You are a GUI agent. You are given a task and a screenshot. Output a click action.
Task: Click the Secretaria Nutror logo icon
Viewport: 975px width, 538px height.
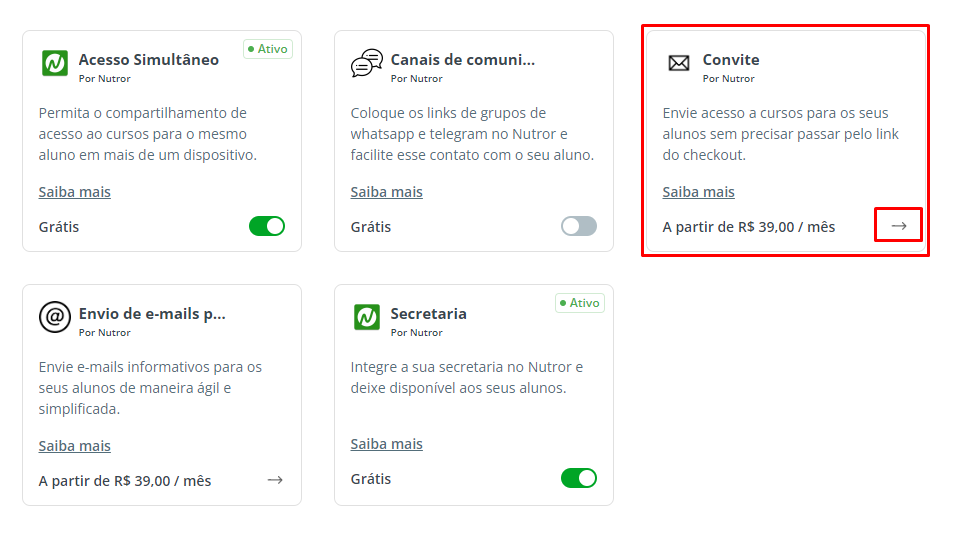367,317
